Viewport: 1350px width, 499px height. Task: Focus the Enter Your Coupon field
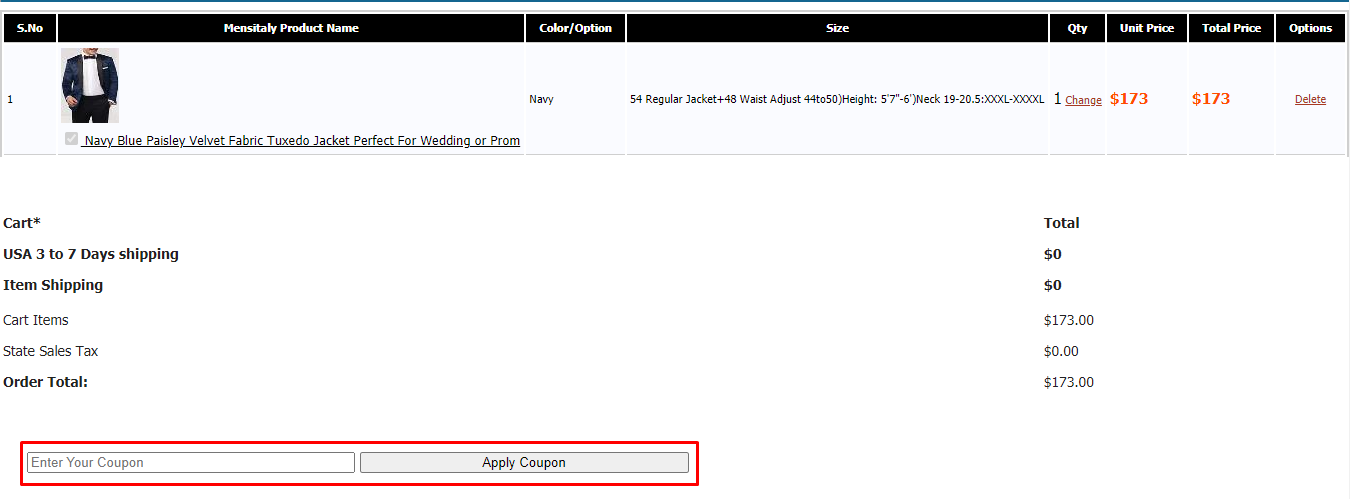(191, 462)
